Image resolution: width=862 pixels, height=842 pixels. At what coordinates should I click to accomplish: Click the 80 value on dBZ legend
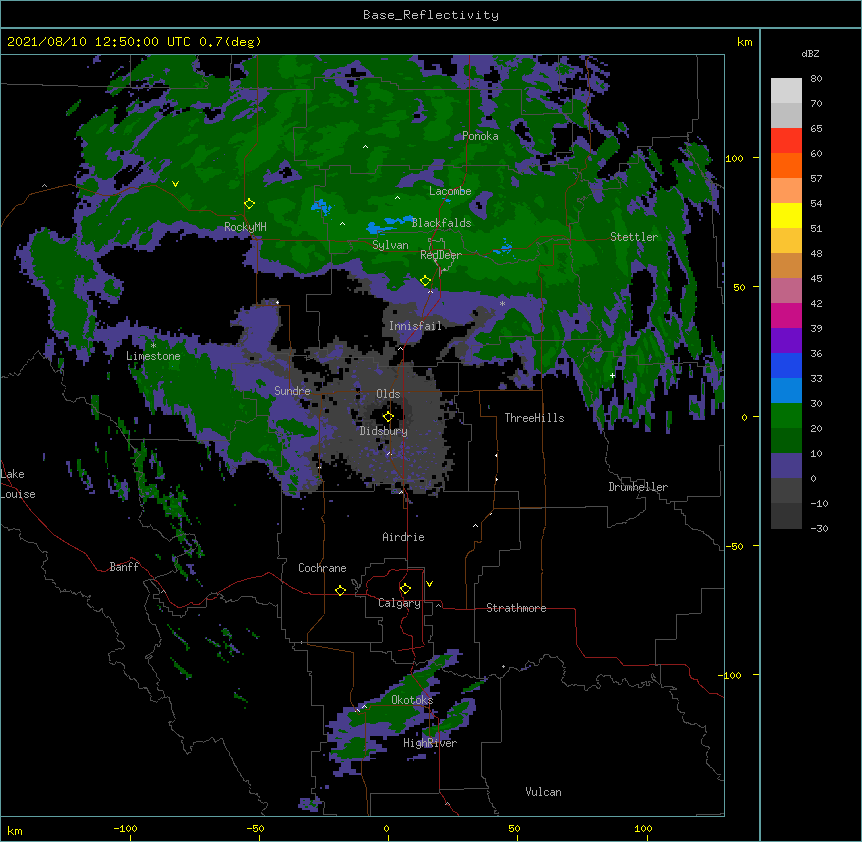(816, 79)
